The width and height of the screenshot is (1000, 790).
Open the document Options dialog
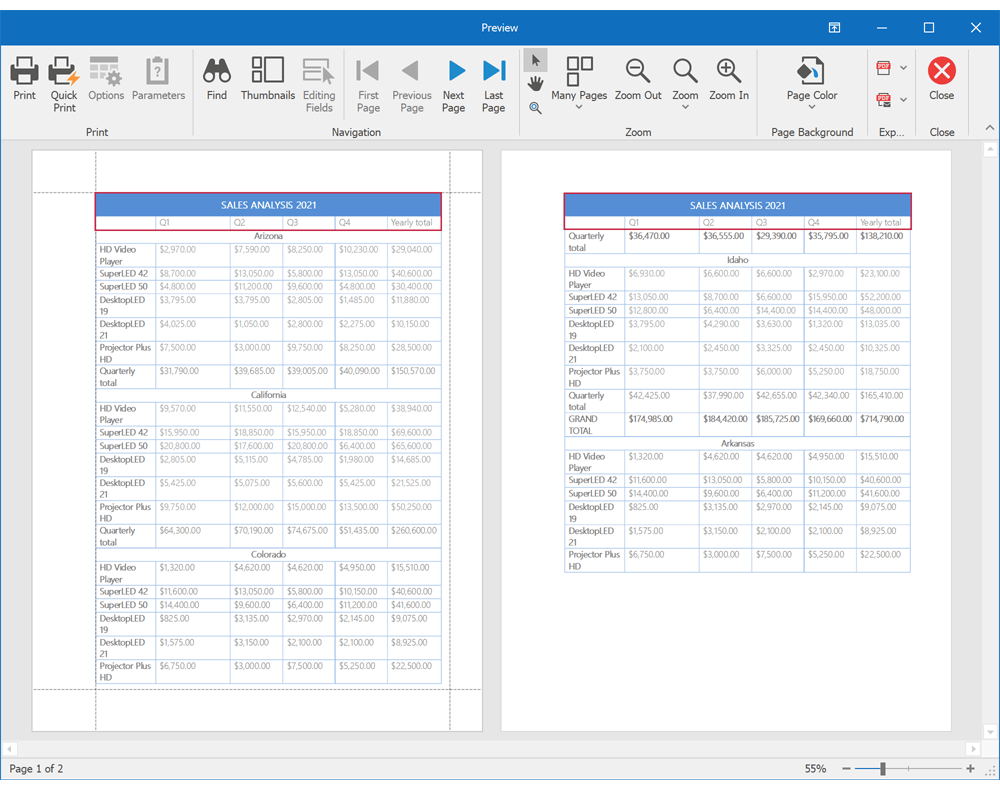pos(106,78)
